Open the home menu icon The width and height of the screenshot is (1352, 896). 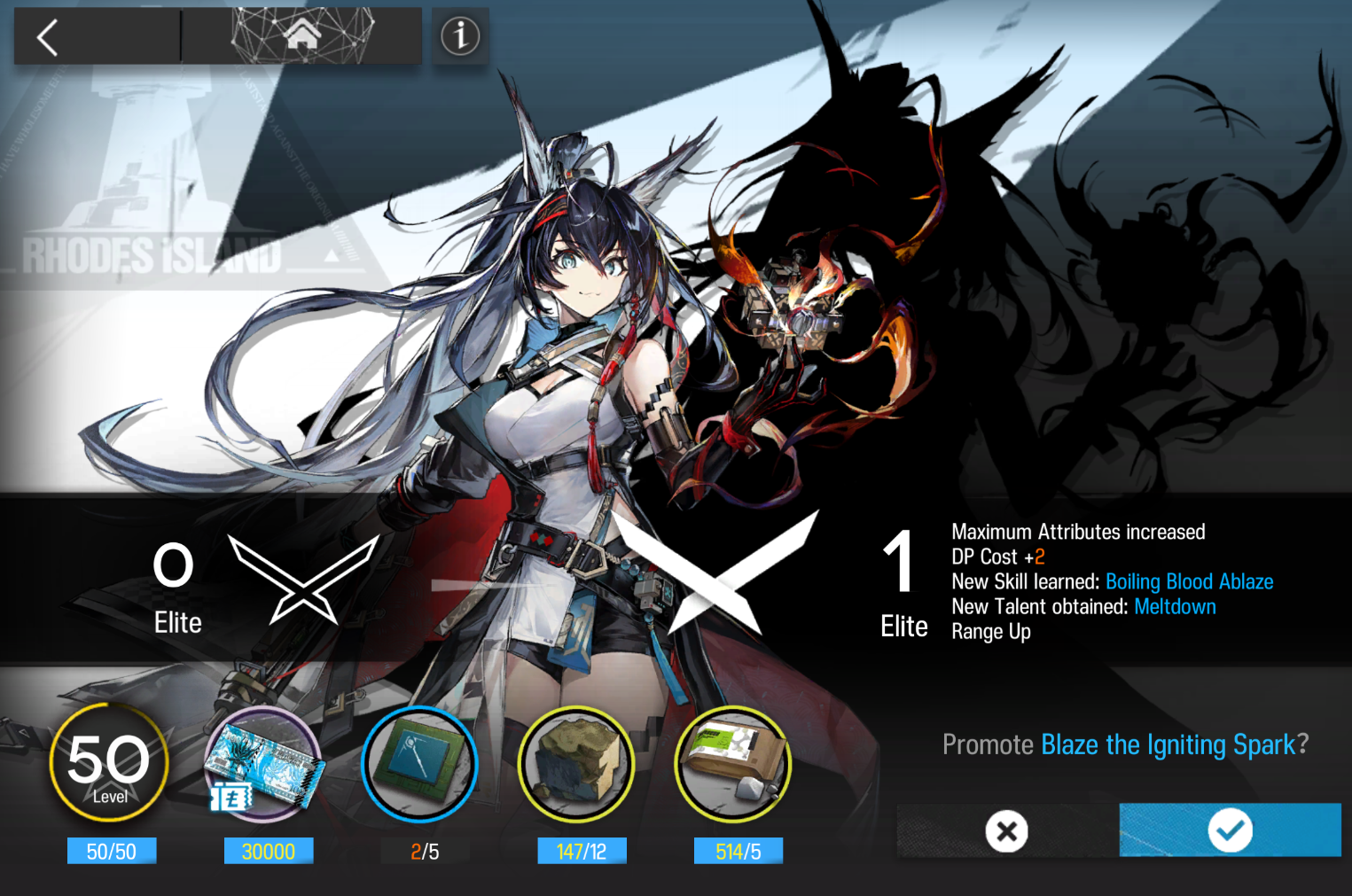[x=302, y=36]
